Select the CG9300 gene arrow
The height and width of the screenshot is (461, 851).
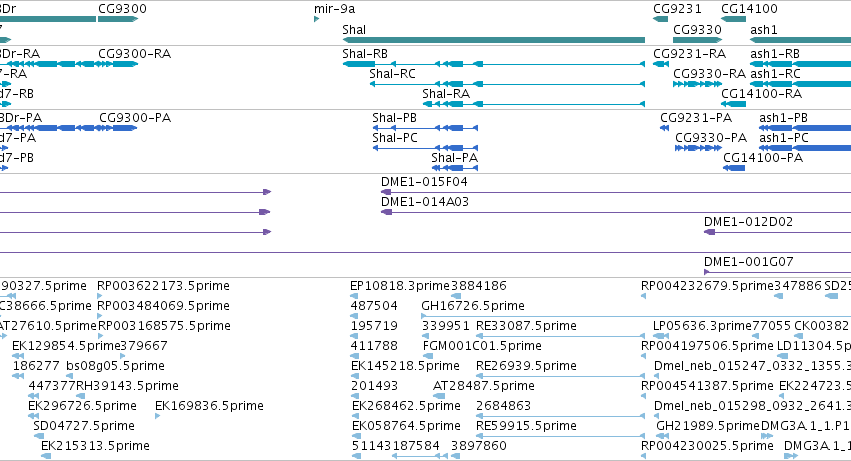118,20
